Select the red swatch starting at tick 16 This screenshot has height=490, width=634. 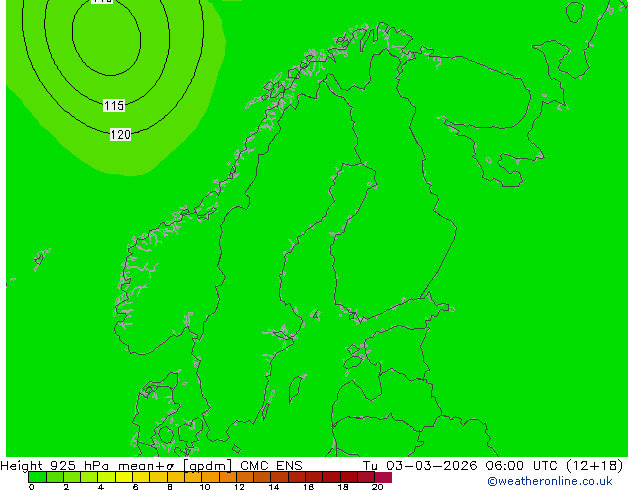pos(314,477)
